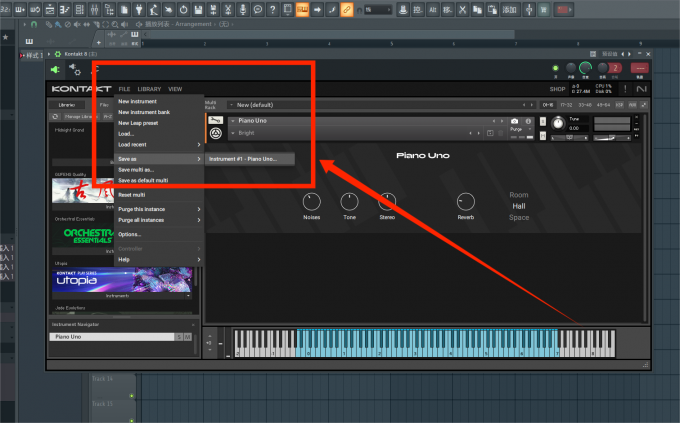
Task: Expand Purge all instances submenu
Action: (159, 220)
